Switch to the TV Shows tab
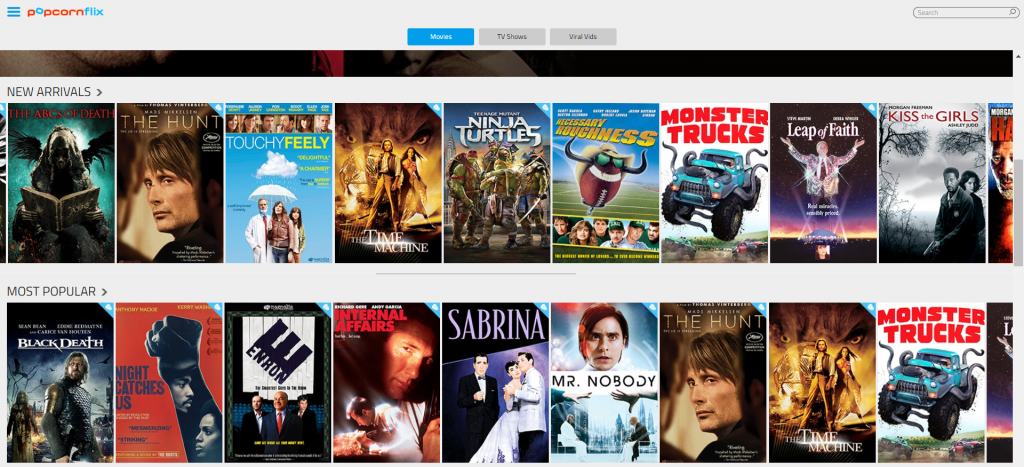This screenshot has width=1024, height=467. (512, 37)
